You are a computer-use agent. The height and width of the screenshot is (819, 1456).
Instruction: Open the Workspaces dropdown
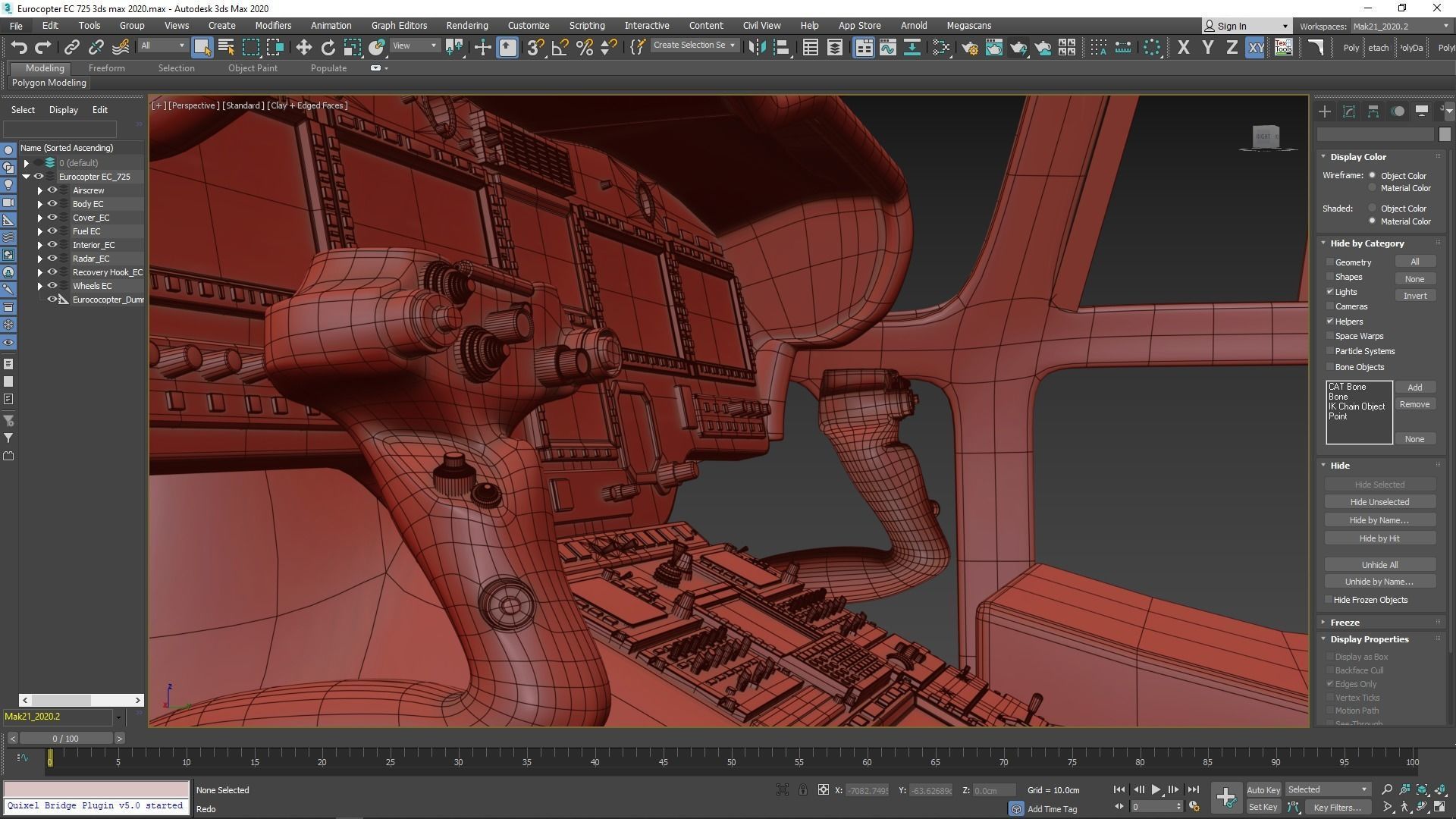pyautogui.click(x=1400, y=26)
